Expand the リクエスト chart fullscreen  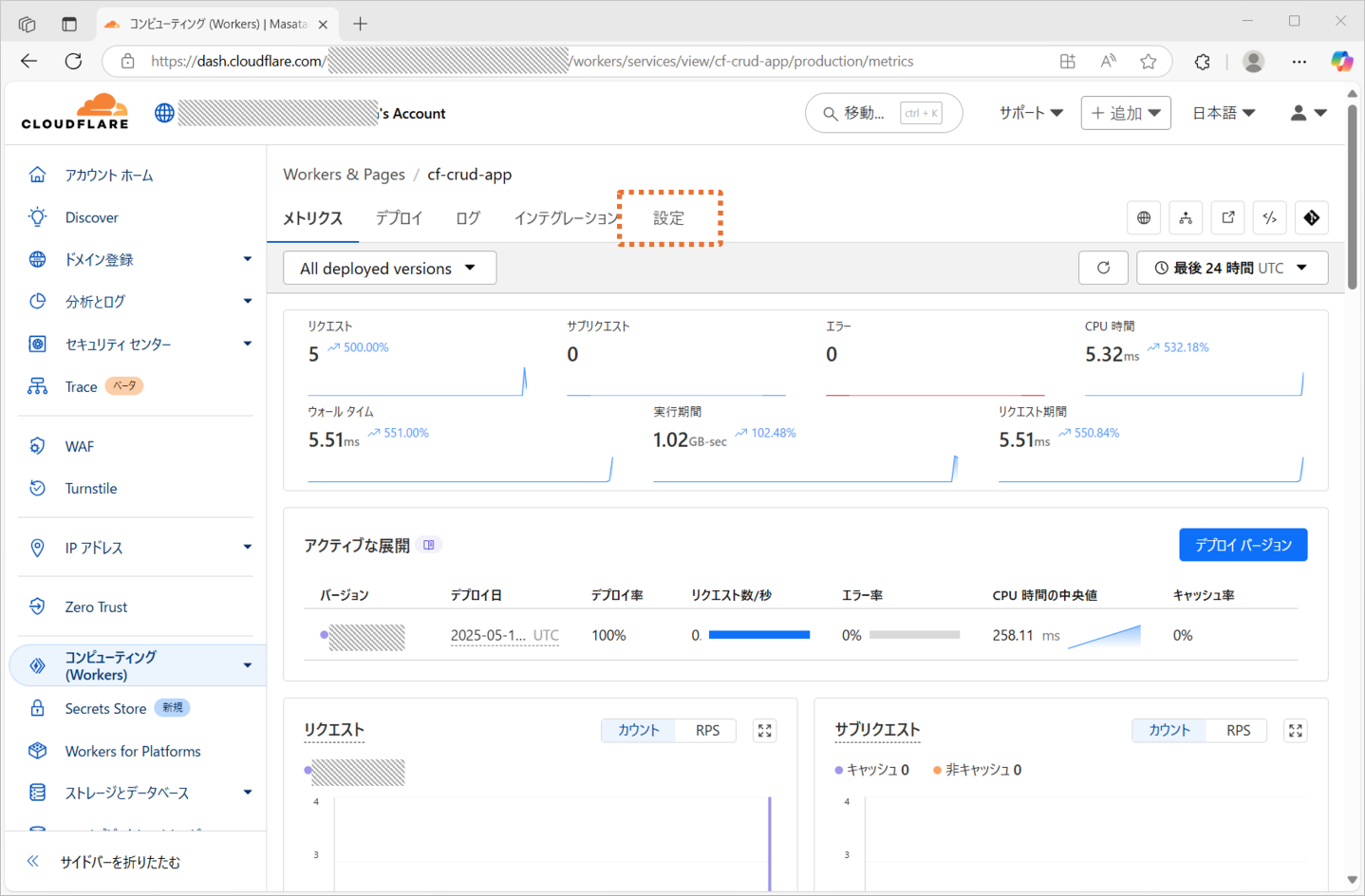765,730
